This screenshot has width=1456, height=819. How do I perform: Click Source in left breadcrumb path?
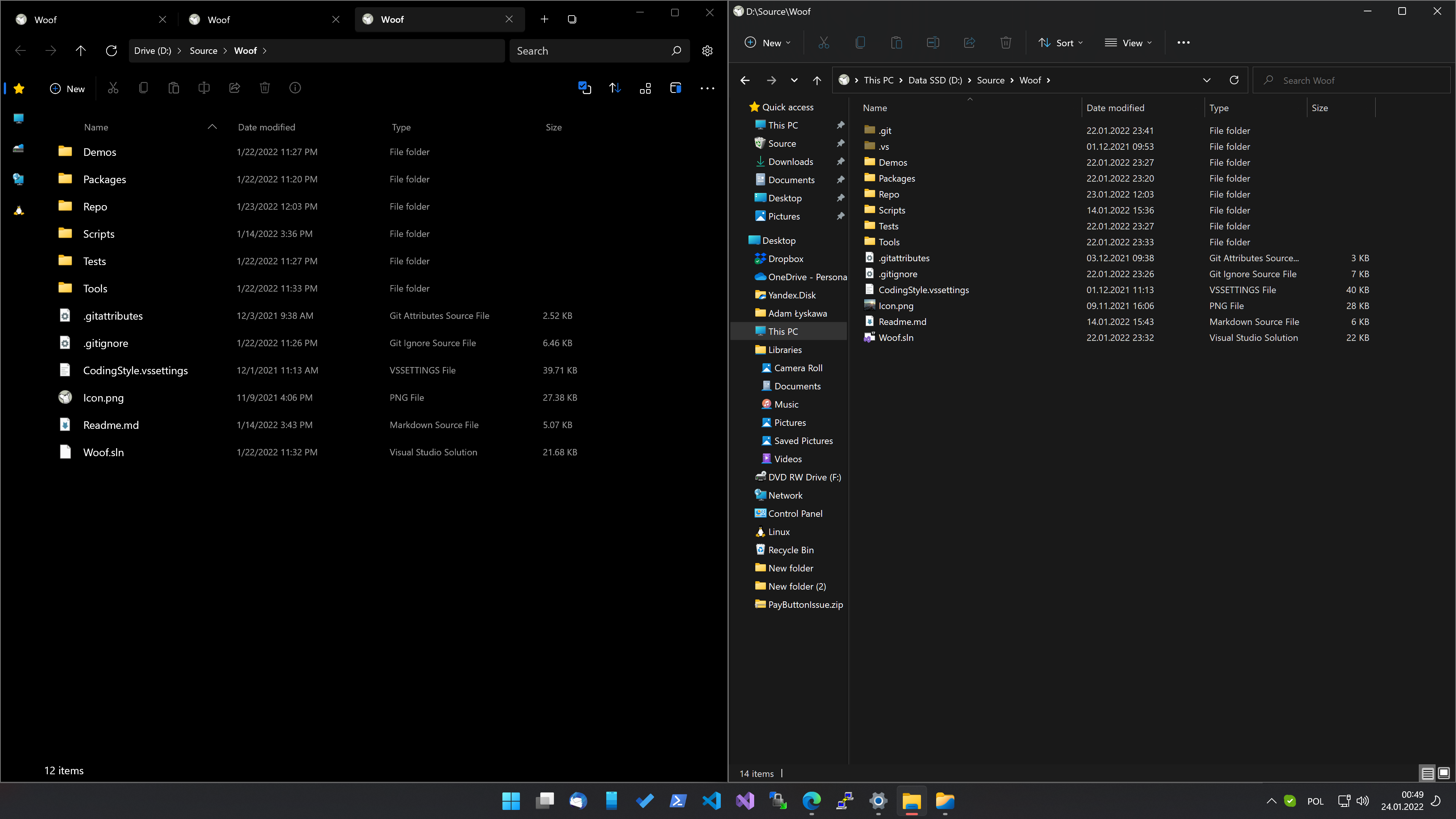(x=204, y=51)
